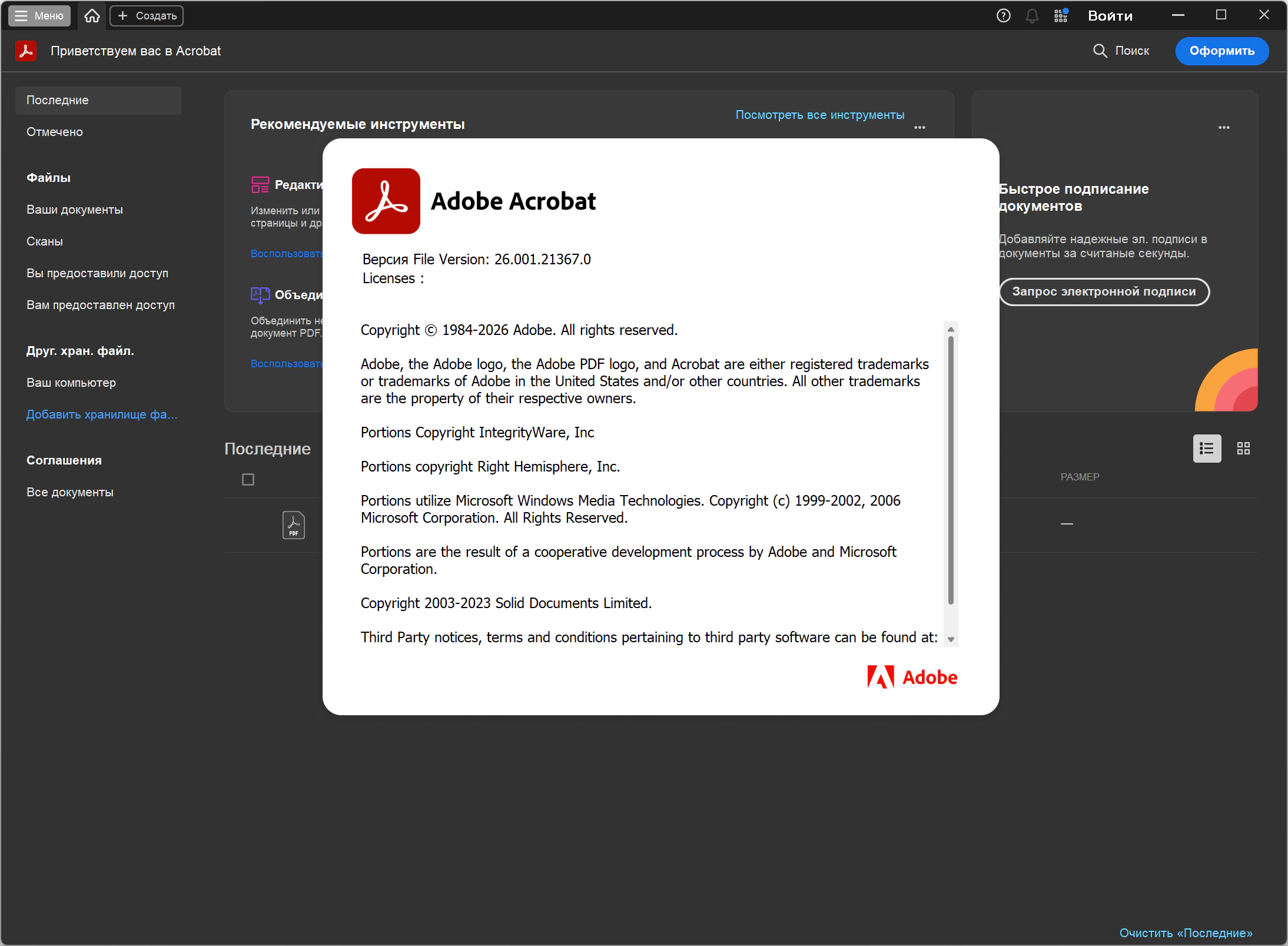The height and width of the screenshot is (946, 1288).
Task: Click the Оформить button
Action: click(x=1221, y=51)
